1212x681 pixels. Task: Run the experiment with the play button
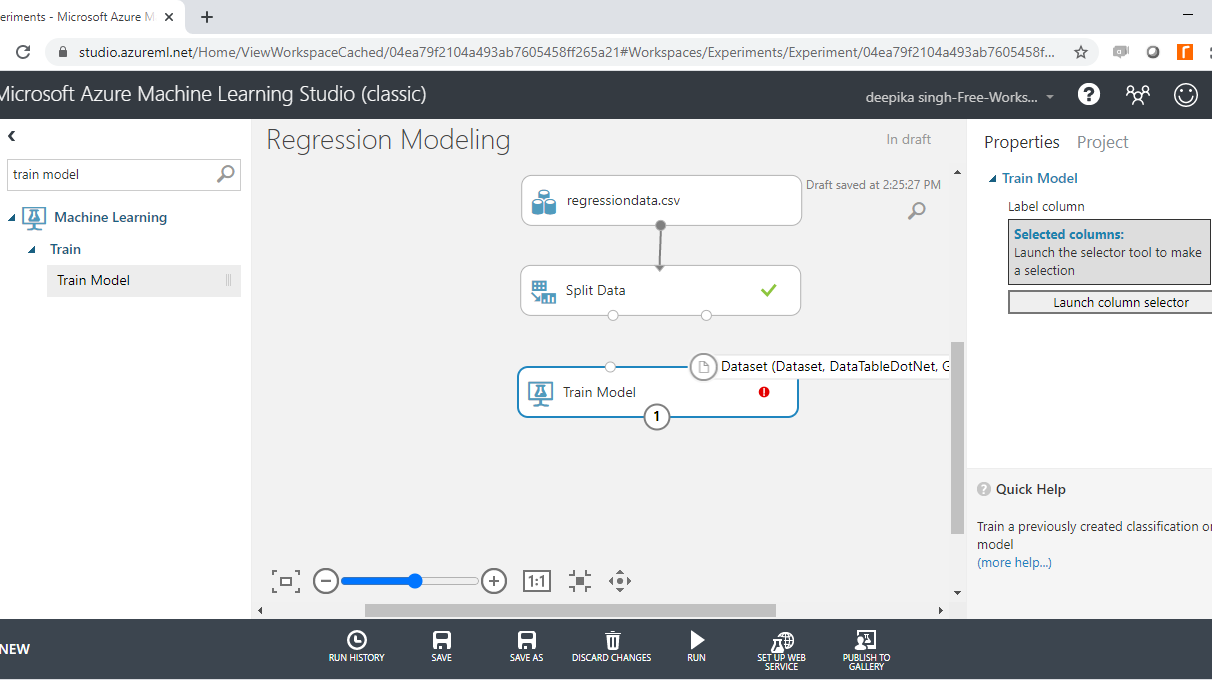point(697,646)
